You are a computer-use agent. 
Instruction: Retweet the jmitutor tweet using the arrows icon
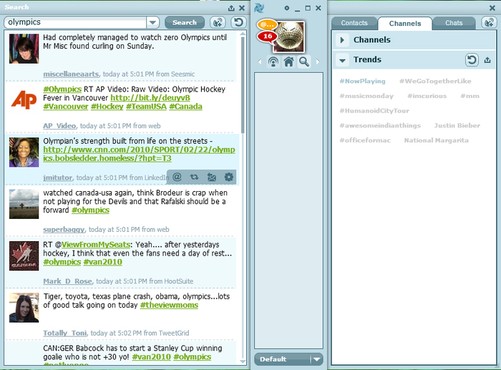pyautogui.click(x=194, y=177)
